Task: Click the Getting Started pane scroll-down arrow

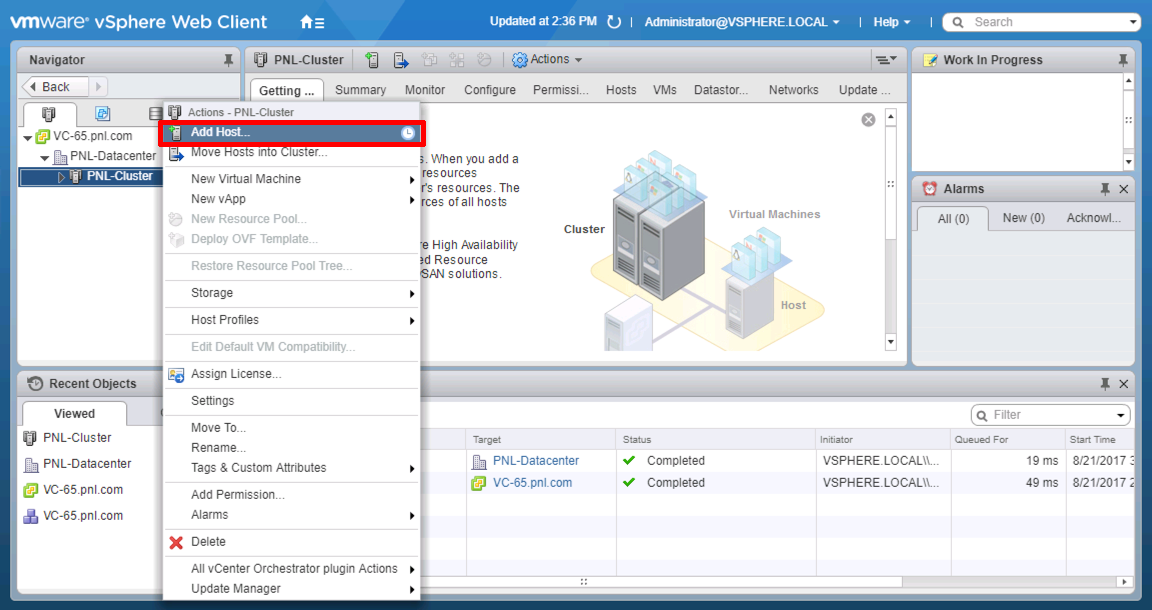Action: coord(891,342)
